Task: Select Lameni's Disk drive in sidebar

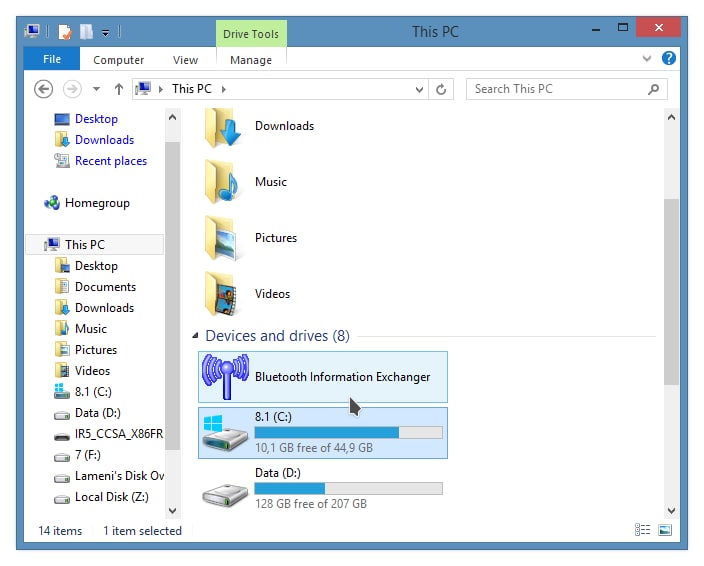Action: (119, 476)
